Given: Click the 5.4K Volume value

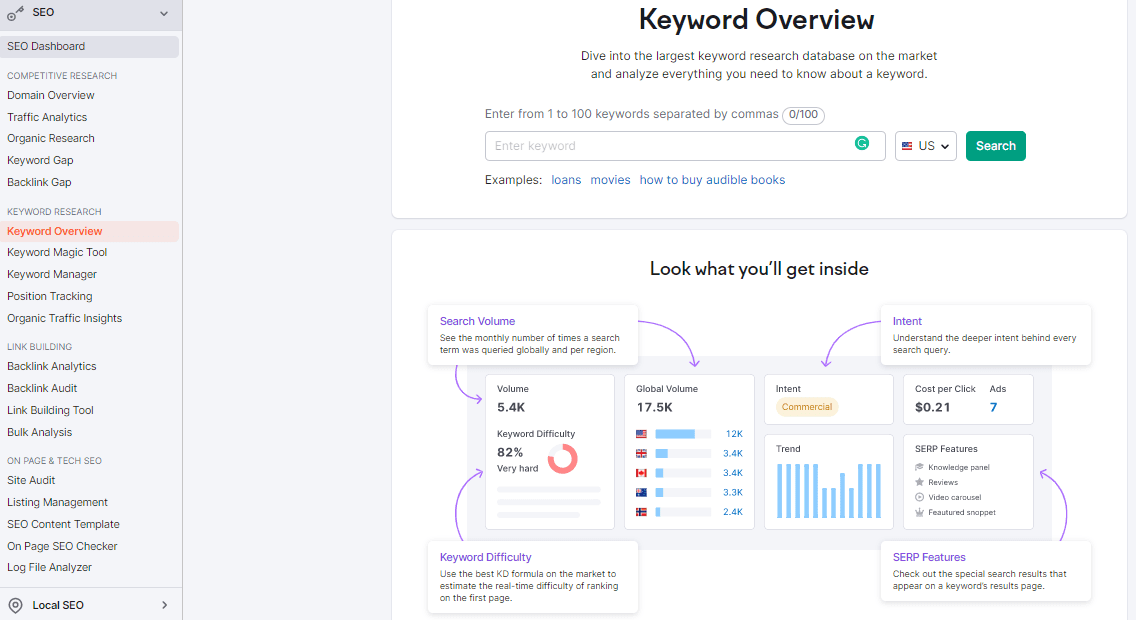Looking at the screenshot, I should pos(511,407).
